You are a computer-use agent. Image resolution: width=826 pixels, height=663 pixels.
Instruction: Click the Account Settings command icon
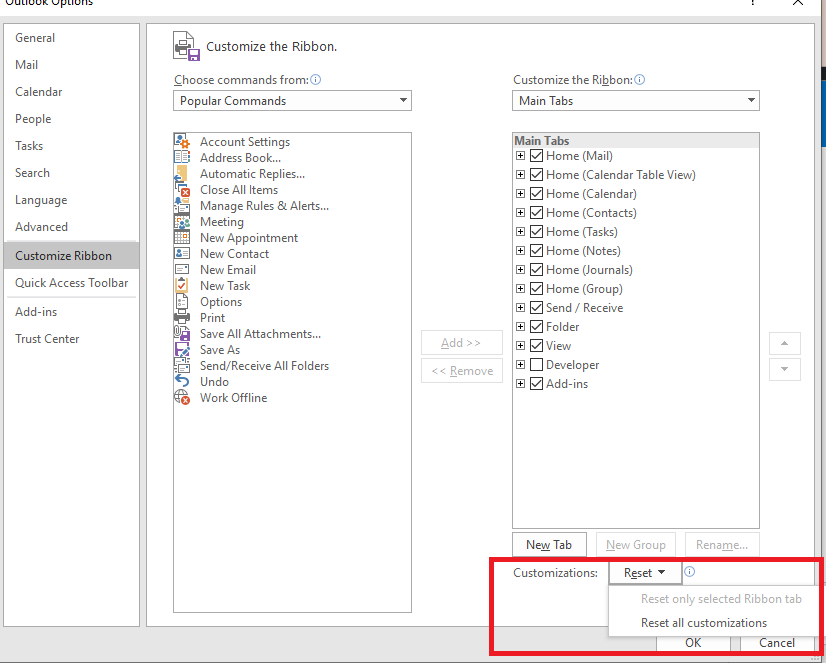[182, 142]
